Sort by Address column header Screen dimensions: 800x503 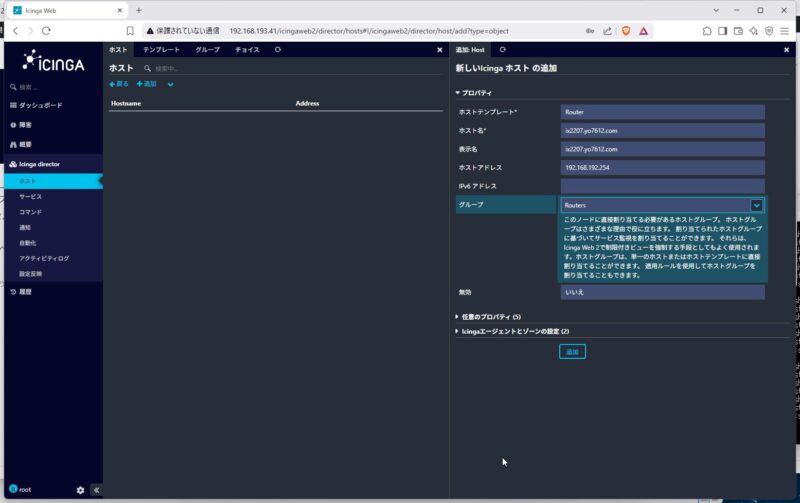(307, 104)
